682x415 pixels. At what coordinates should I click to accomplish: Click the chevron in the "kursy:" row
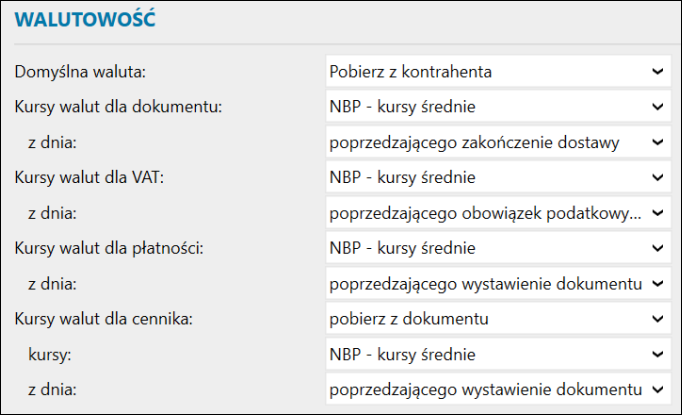click(657, 354)
